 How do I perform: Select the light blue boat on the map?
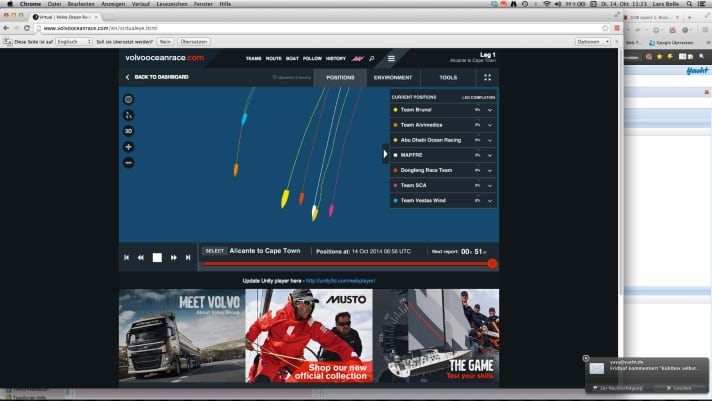click(244, 119)
